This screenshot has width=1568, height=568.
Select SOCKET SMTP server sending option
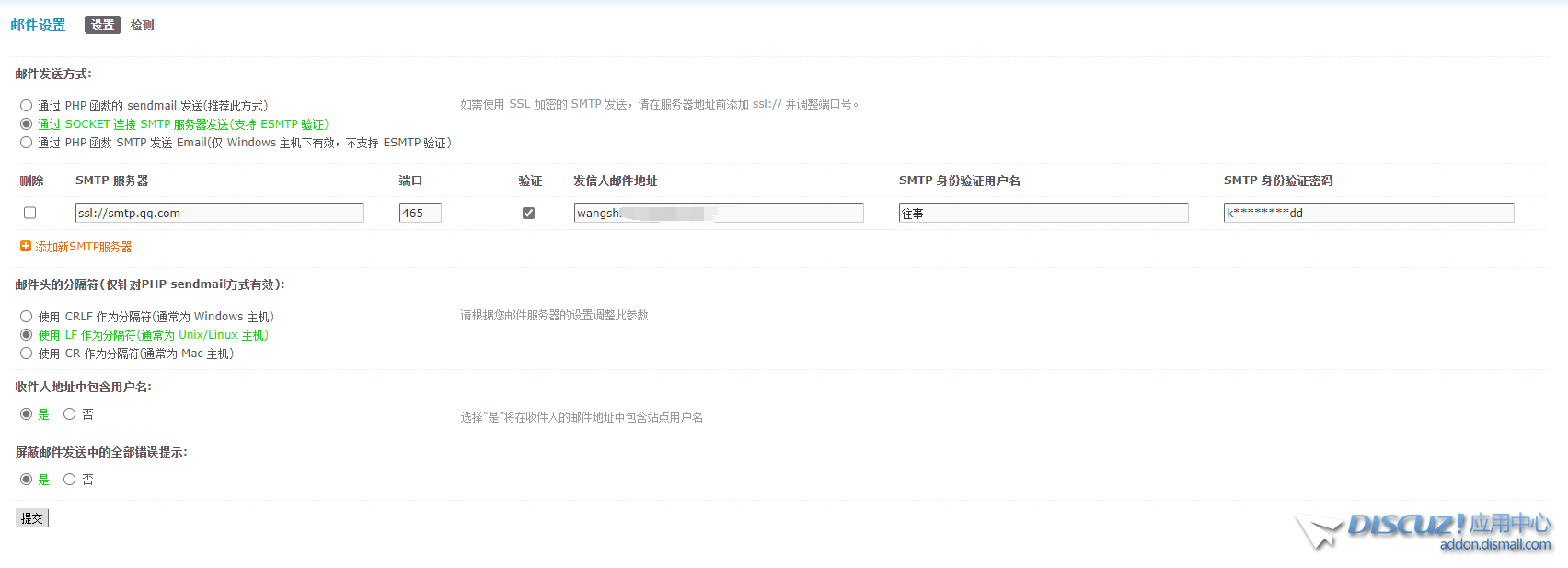27,124
